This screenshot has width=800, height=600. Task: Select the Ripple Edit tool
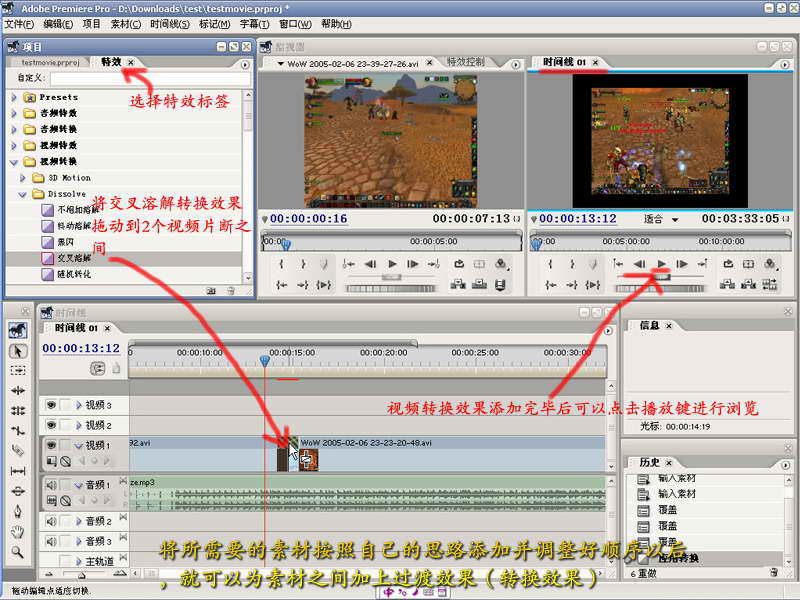18,391
